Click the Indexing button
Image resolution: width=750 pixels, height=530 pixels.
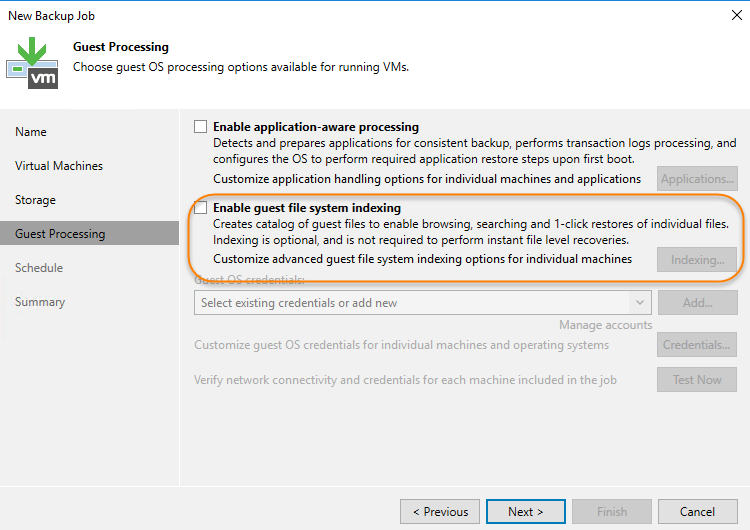(697, 260)
